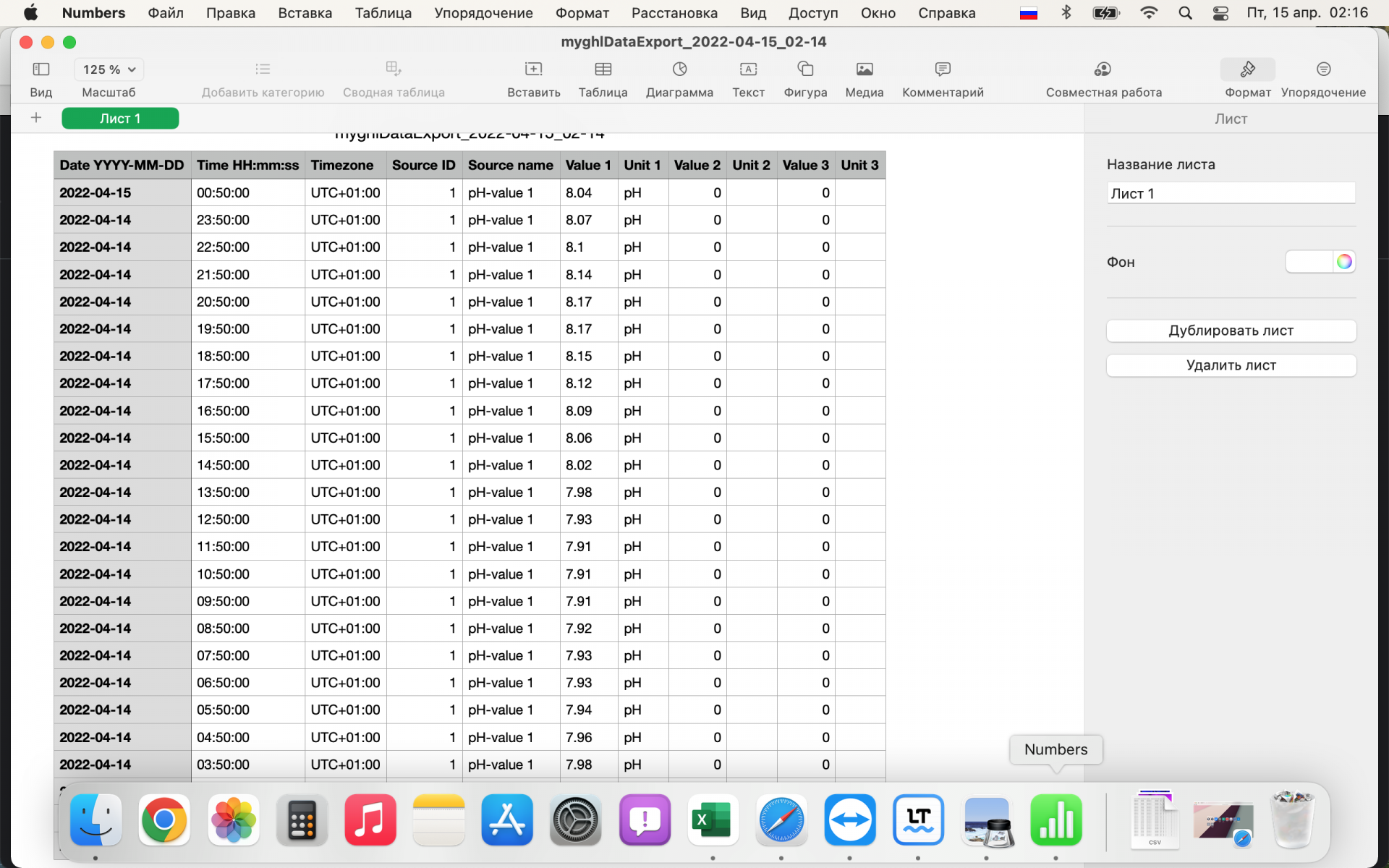Click the Совместная работа collaboration icon
This screenshot has height=868, width=1389.
click(1103, 70)
